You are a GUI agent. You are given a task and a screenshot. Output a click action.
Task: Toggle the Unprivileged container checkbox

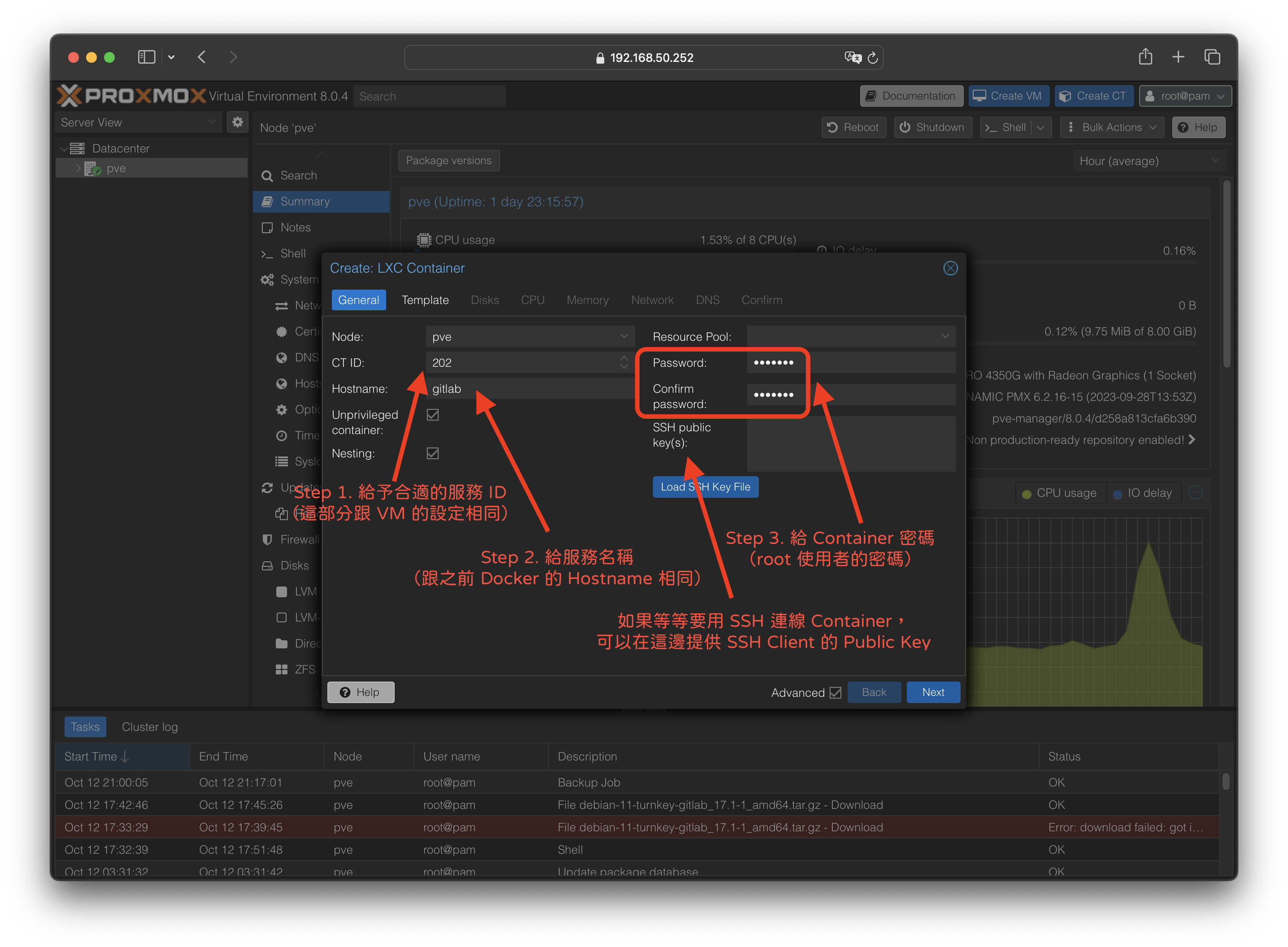point(433,415)
